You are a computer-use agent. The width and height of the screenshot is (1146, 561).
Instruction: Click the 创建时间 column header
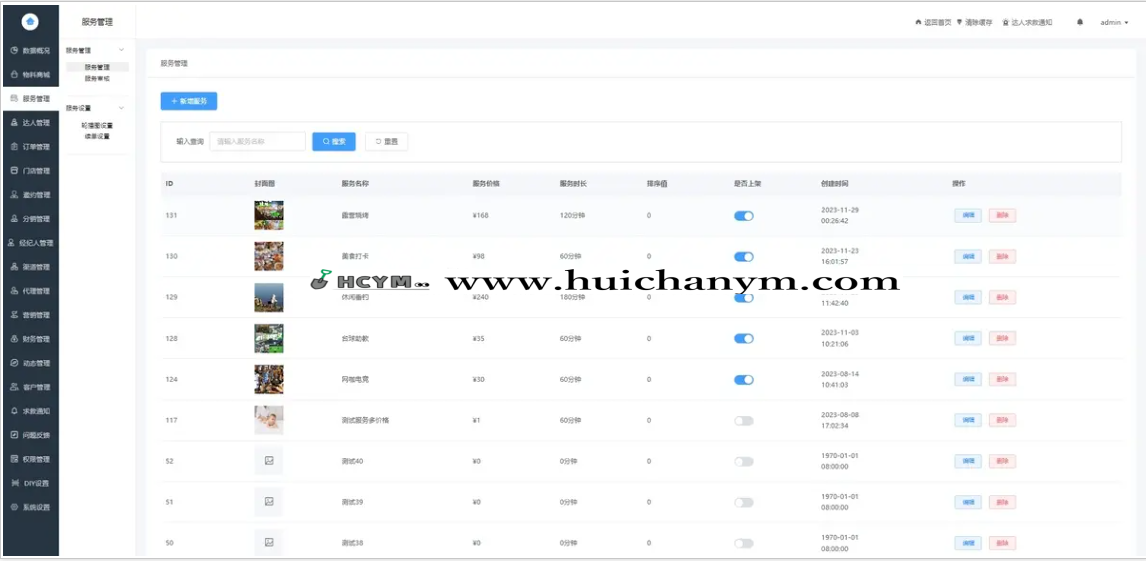[x=835, y=183]
